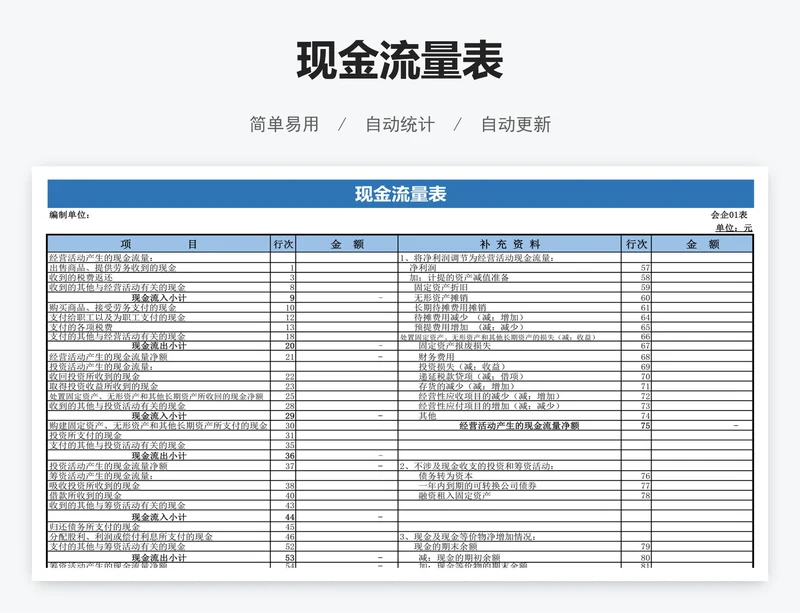Image resolution: width=800 pixels, height=613 pixels.
Task: Select row 一年内到期的可转换公司债券
Action: tap(478, 485)
